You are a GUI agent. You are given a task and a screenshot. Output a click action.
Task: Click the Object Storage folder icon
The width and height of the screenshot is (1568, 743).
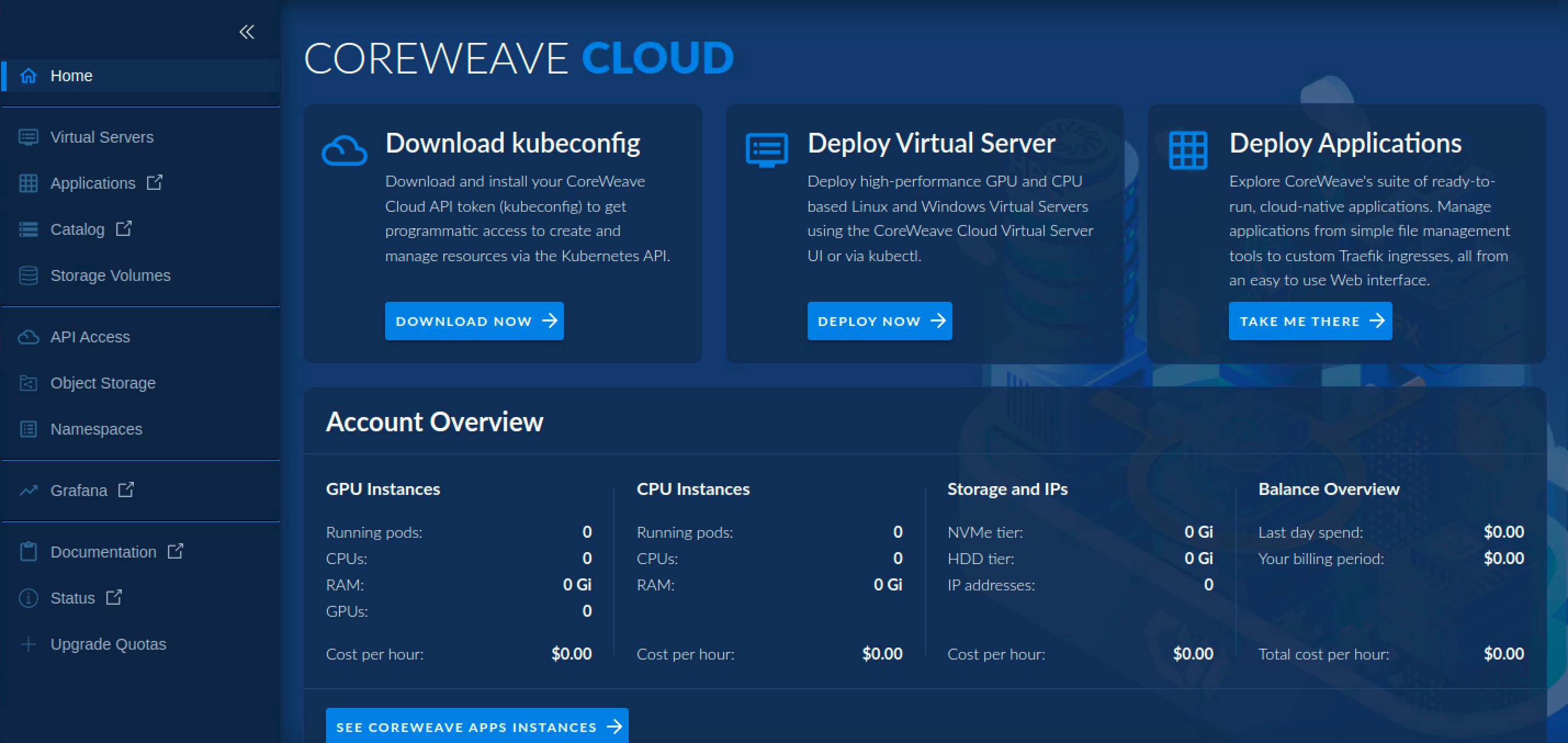pyautogui.click(x=28, y=383)
